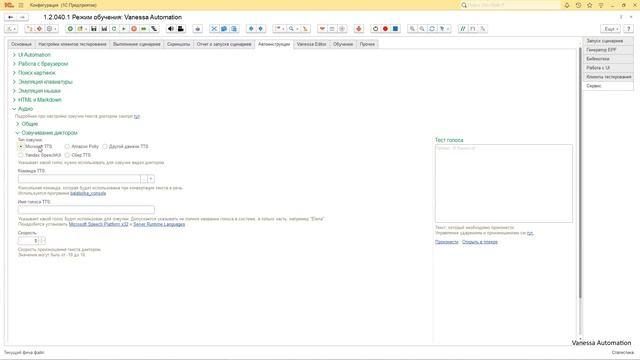Viewport: 640px width, 360px height.
Task: Open the Server Runtime Languages link
Action: [159, 224]
